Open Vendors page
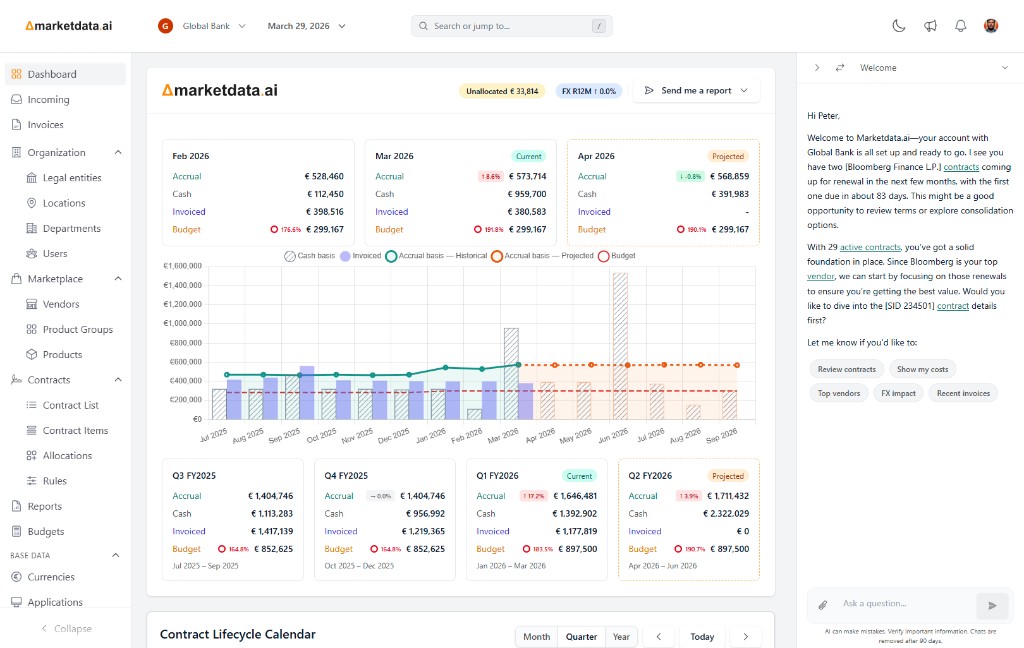The width and height of the screenshot is (1024, 648). (61, 304)
